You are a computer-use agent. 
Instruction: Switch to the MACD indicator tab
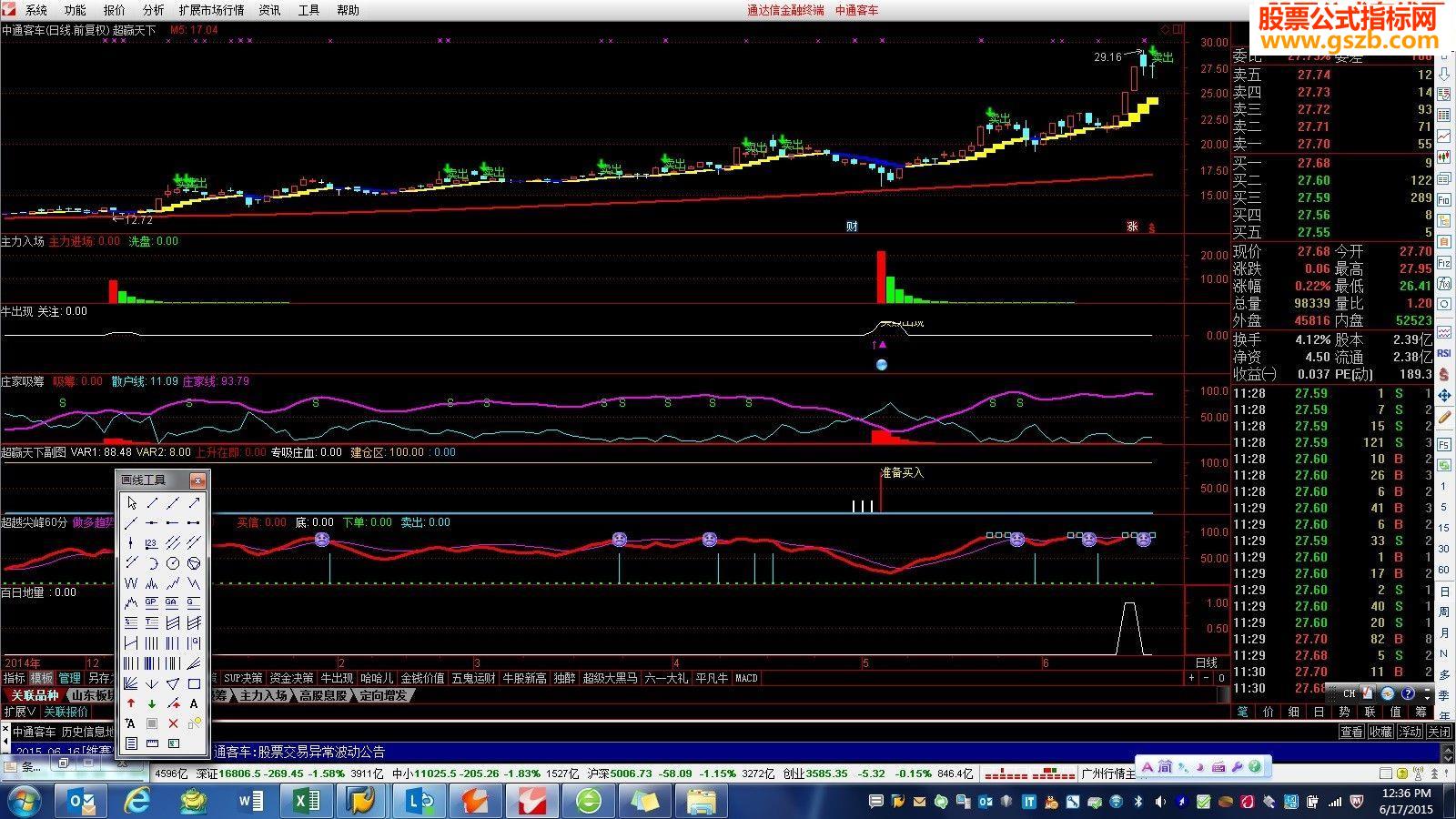pyautogui.click(x=746, y=678)
